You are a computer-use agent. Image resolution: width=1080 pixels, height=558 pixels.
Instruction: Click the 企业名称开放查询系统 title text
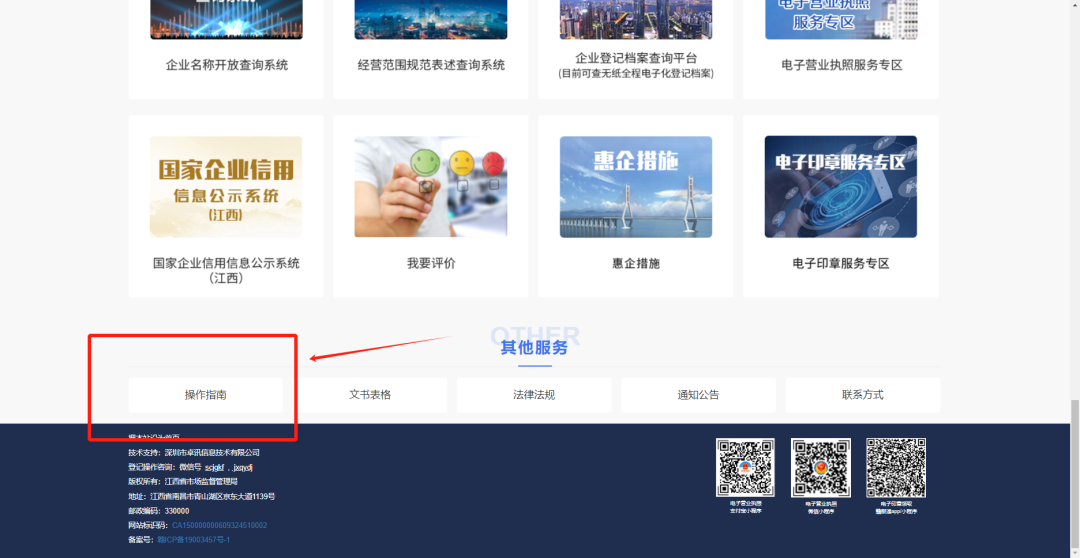[x=227, y=65]
